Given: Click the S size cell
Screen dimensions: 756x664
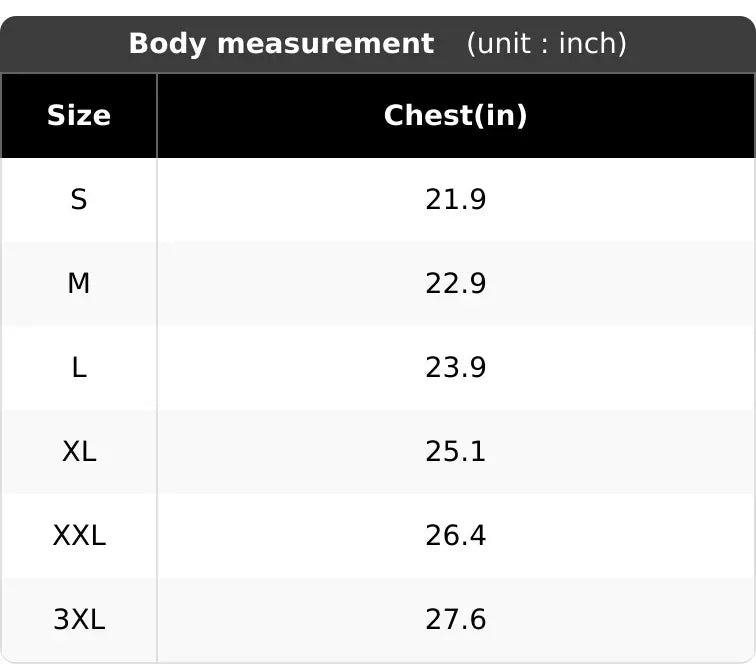Looking at the screenshot, I should point(79,200).
